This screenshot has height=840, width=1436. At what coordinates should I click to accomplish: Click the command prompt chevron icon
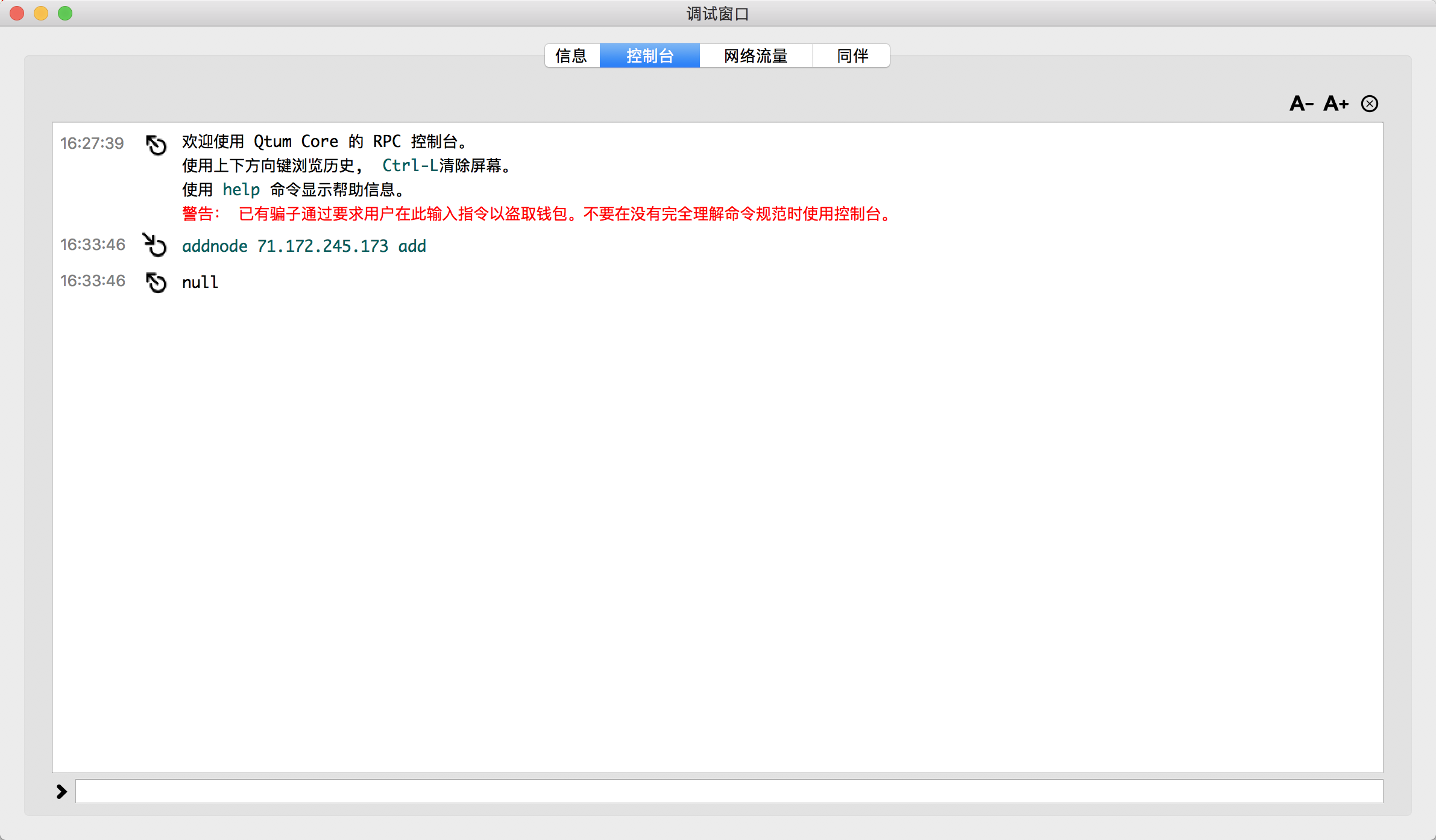click(x=61, y=791)
